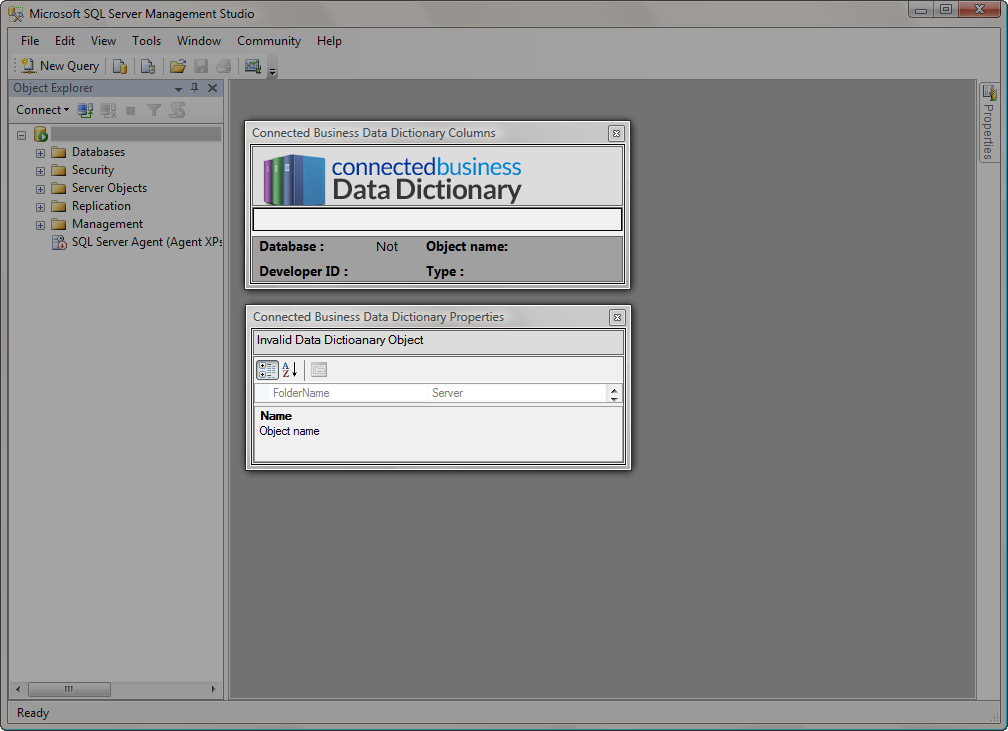
Task: Click Database Engine Query icon
Action: click(x=120, y=67)
